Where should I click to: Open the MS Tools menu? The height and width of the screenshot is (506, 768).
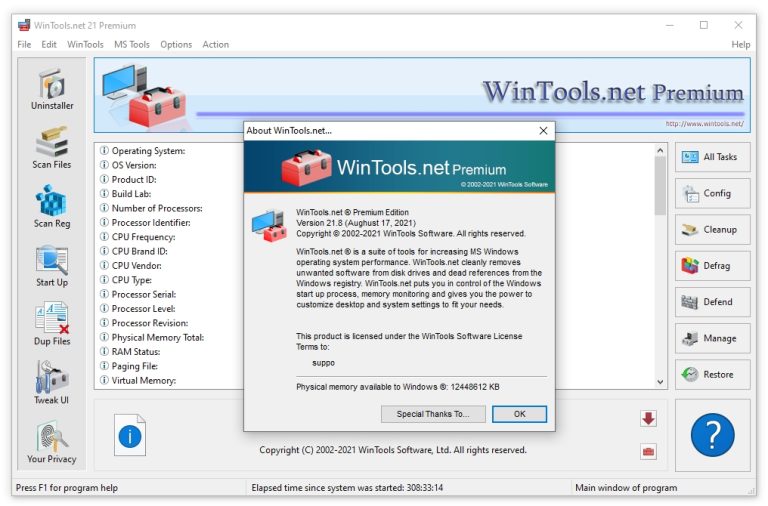coord(131,45)
